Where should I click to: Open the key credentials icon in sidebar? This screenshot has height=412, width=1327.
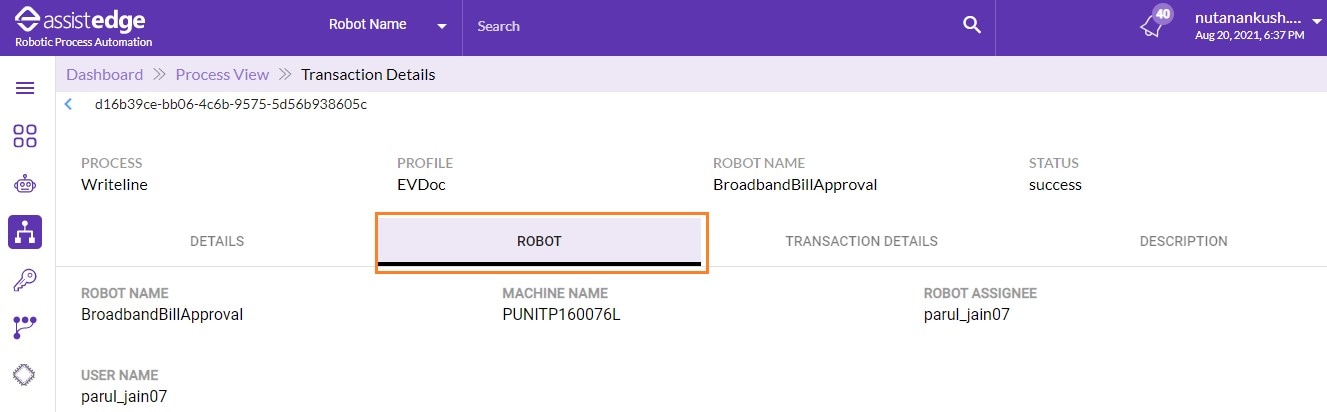click(x=25, y=280)
